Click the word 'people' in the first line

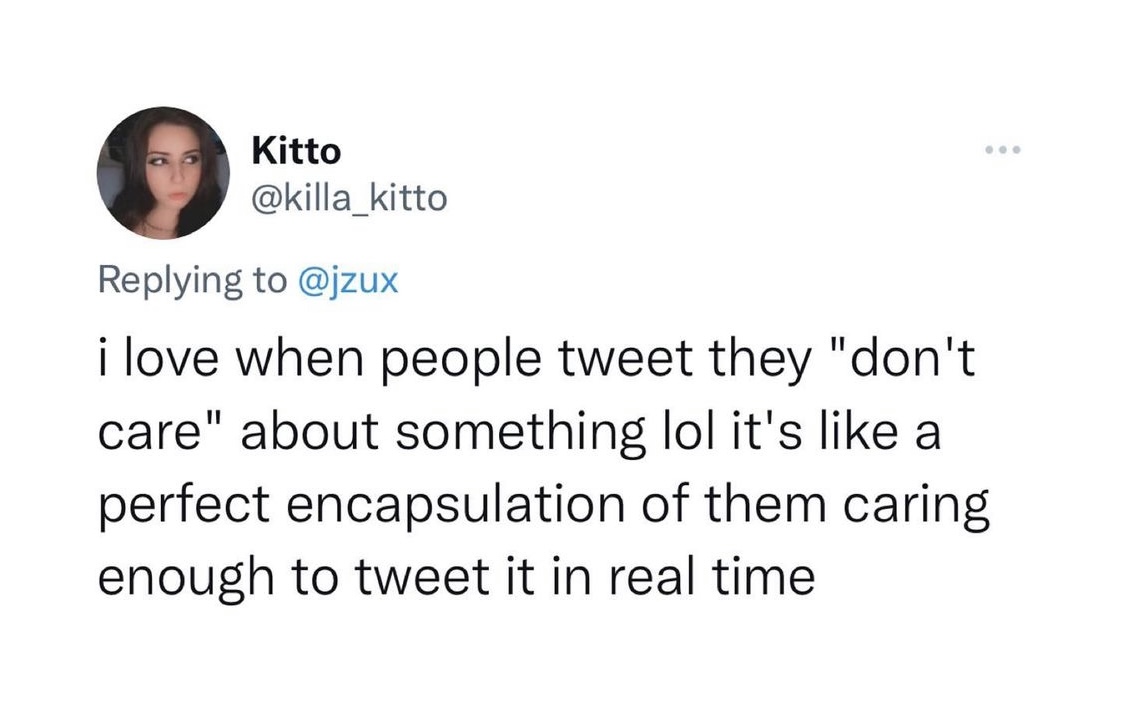tap(459, 361)
